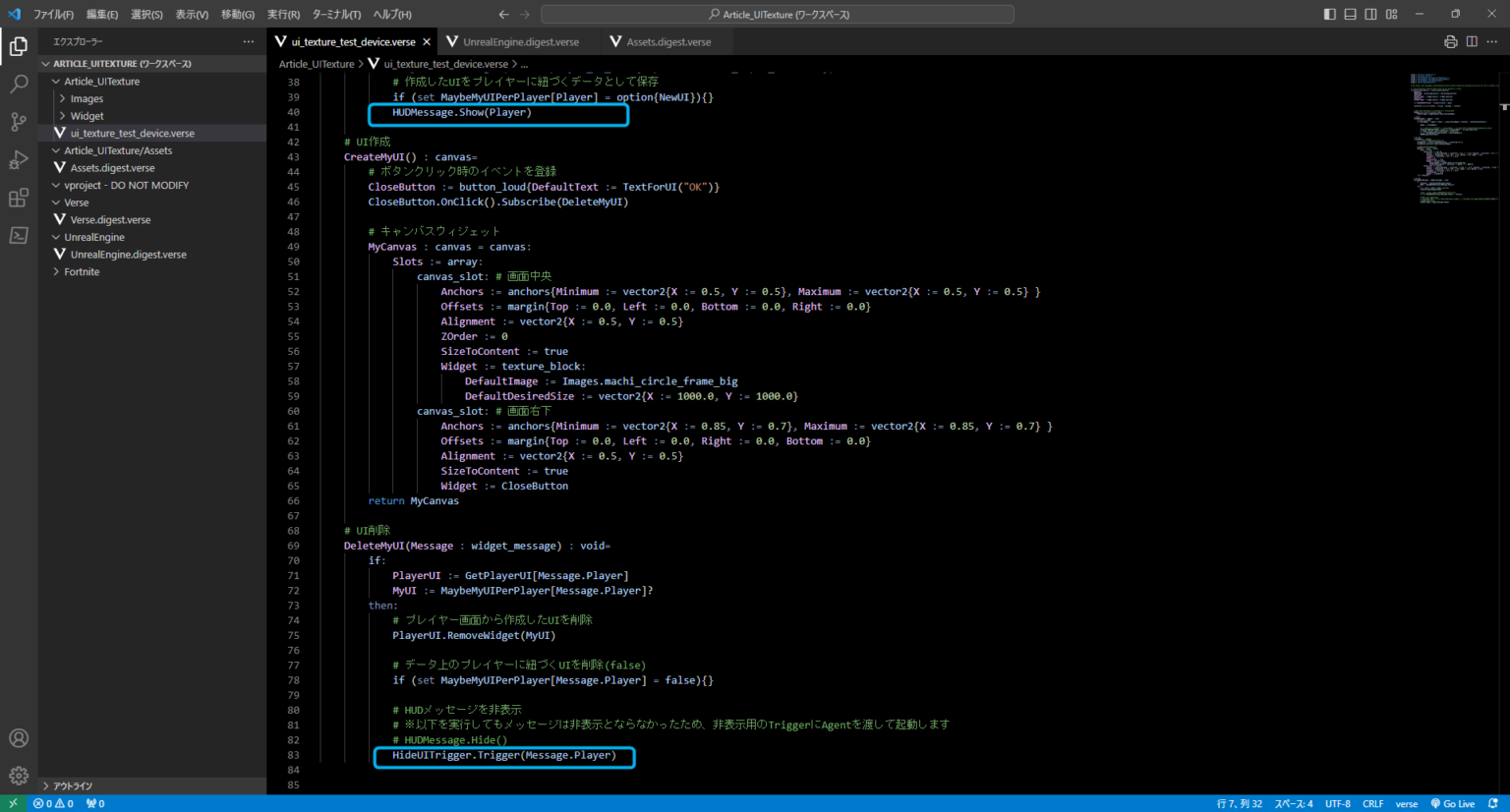Expand the アウトライン section
This screenshot has height=812, width=1510.
tap(73, 785)
